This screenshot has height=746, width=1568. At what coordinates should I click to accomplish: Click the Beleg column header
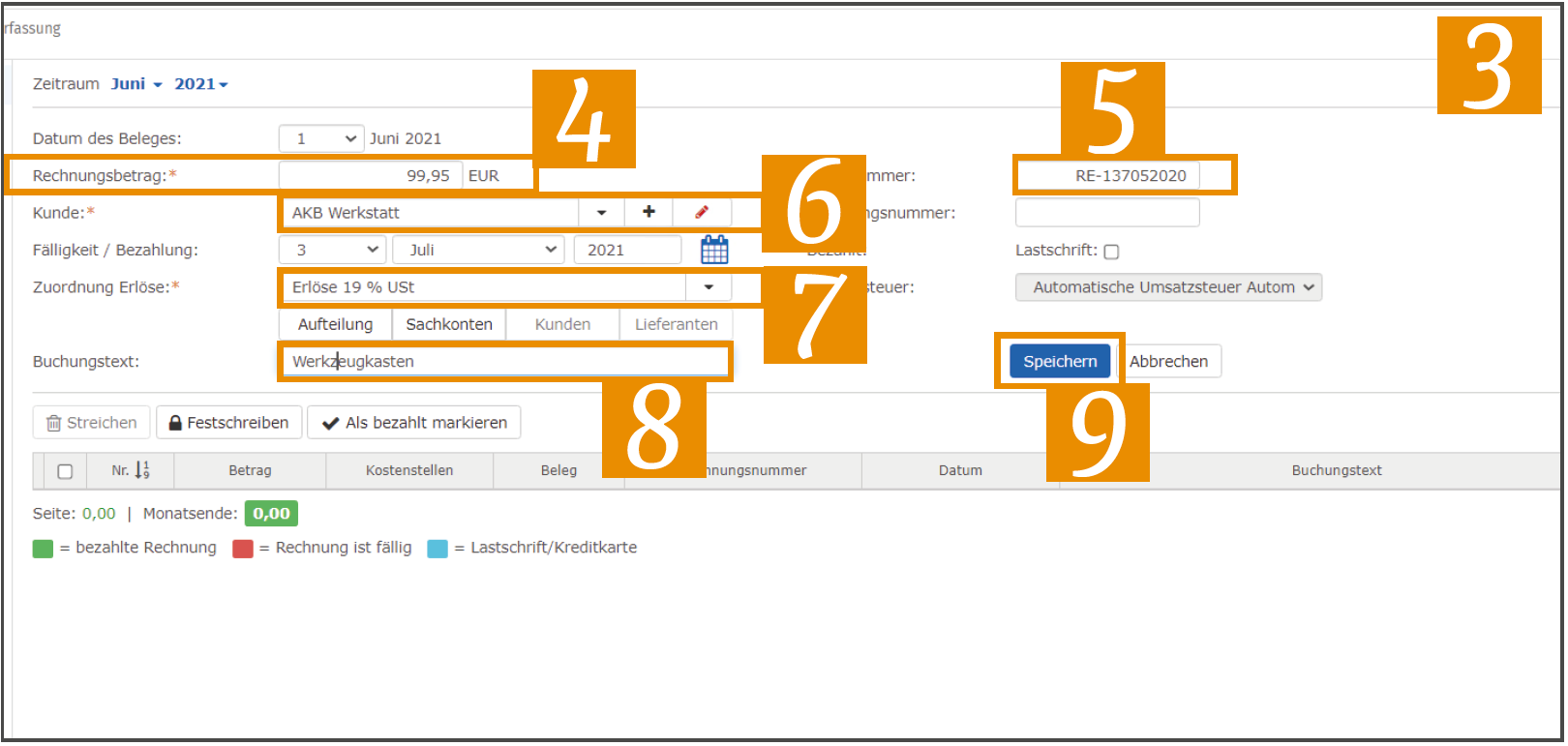coord(558,470)
